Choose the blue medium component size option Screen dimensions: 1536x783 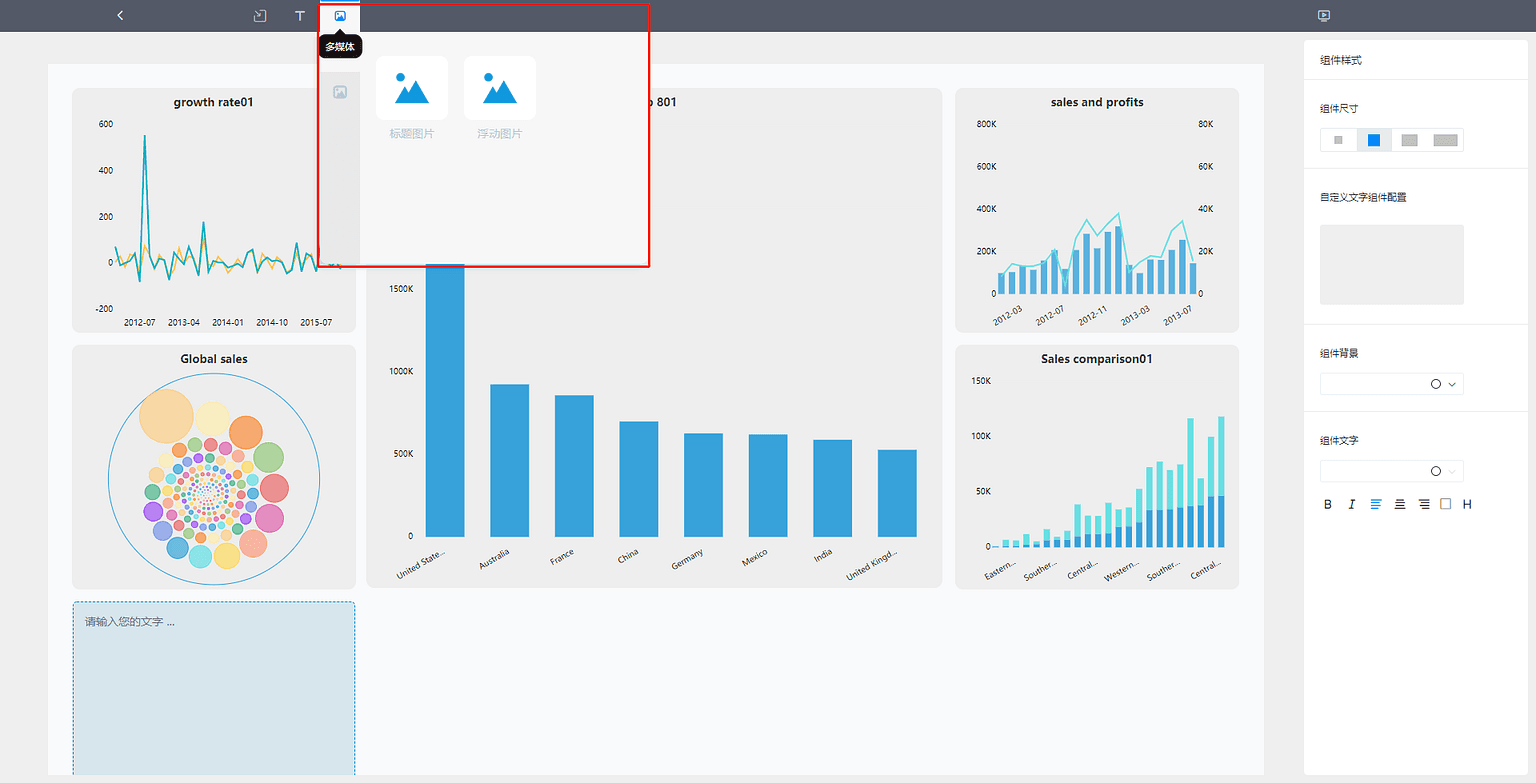pos(1374,140)
